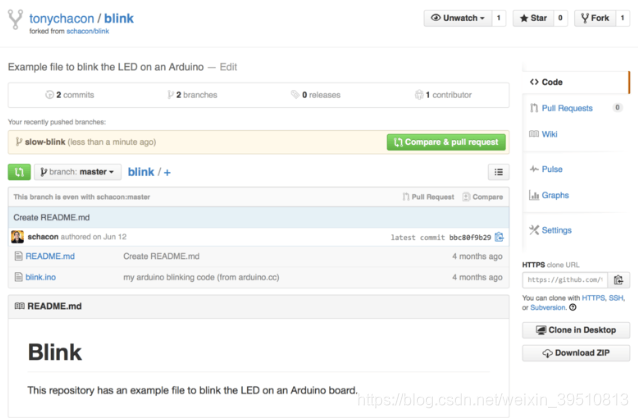Open the Pulse sidebar tab
638x418 pixels.
click(x=552, y=169)
